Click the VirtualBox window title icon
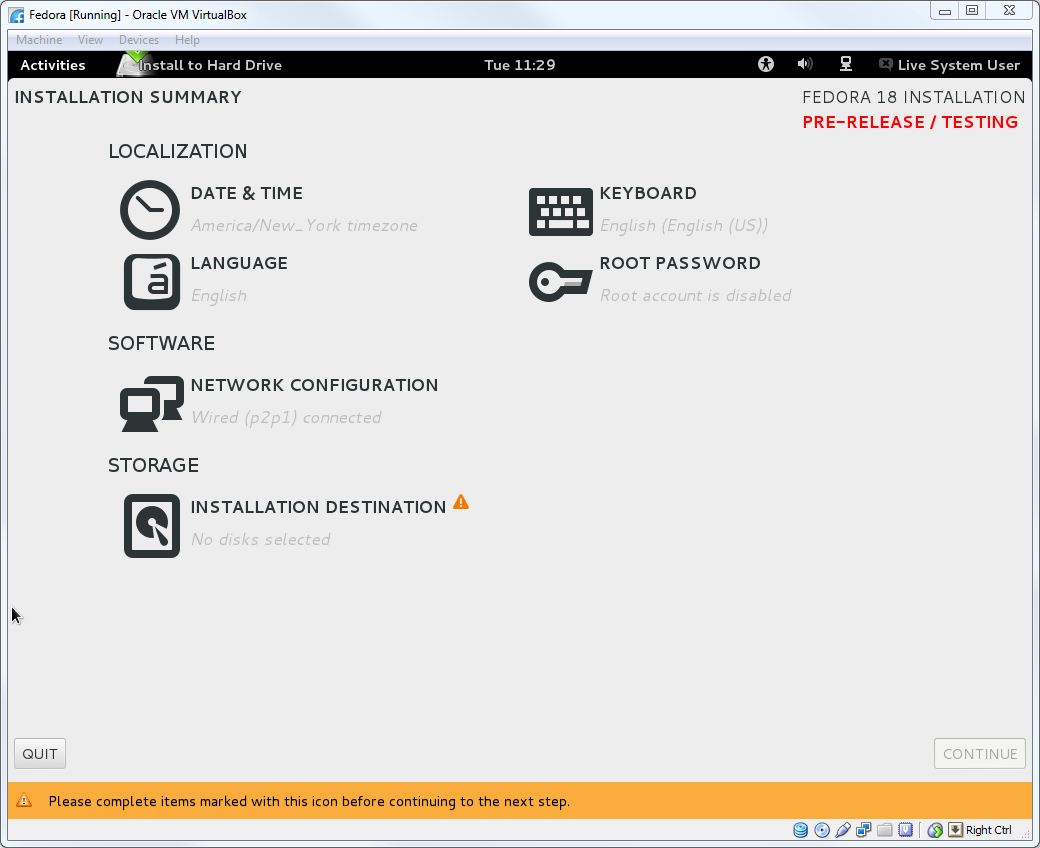The width and height of the screenshot is (1040, 848). tap(17, 15)
